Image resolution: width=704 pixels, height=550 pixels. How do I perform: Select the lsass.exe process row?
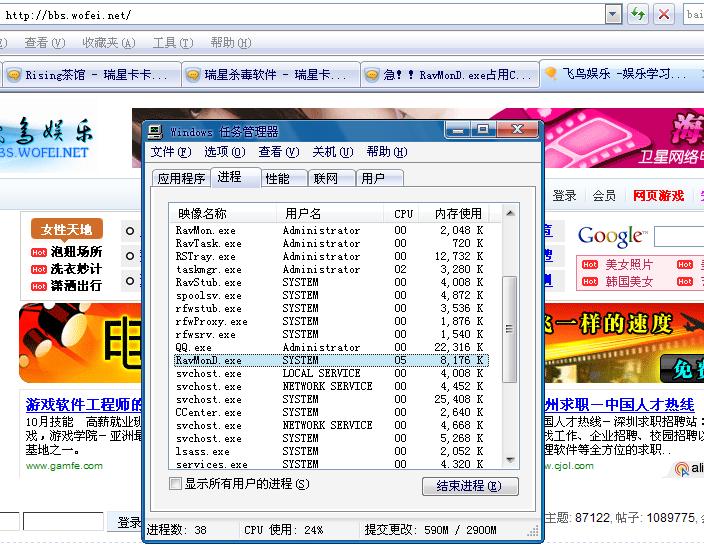point(331,451)
